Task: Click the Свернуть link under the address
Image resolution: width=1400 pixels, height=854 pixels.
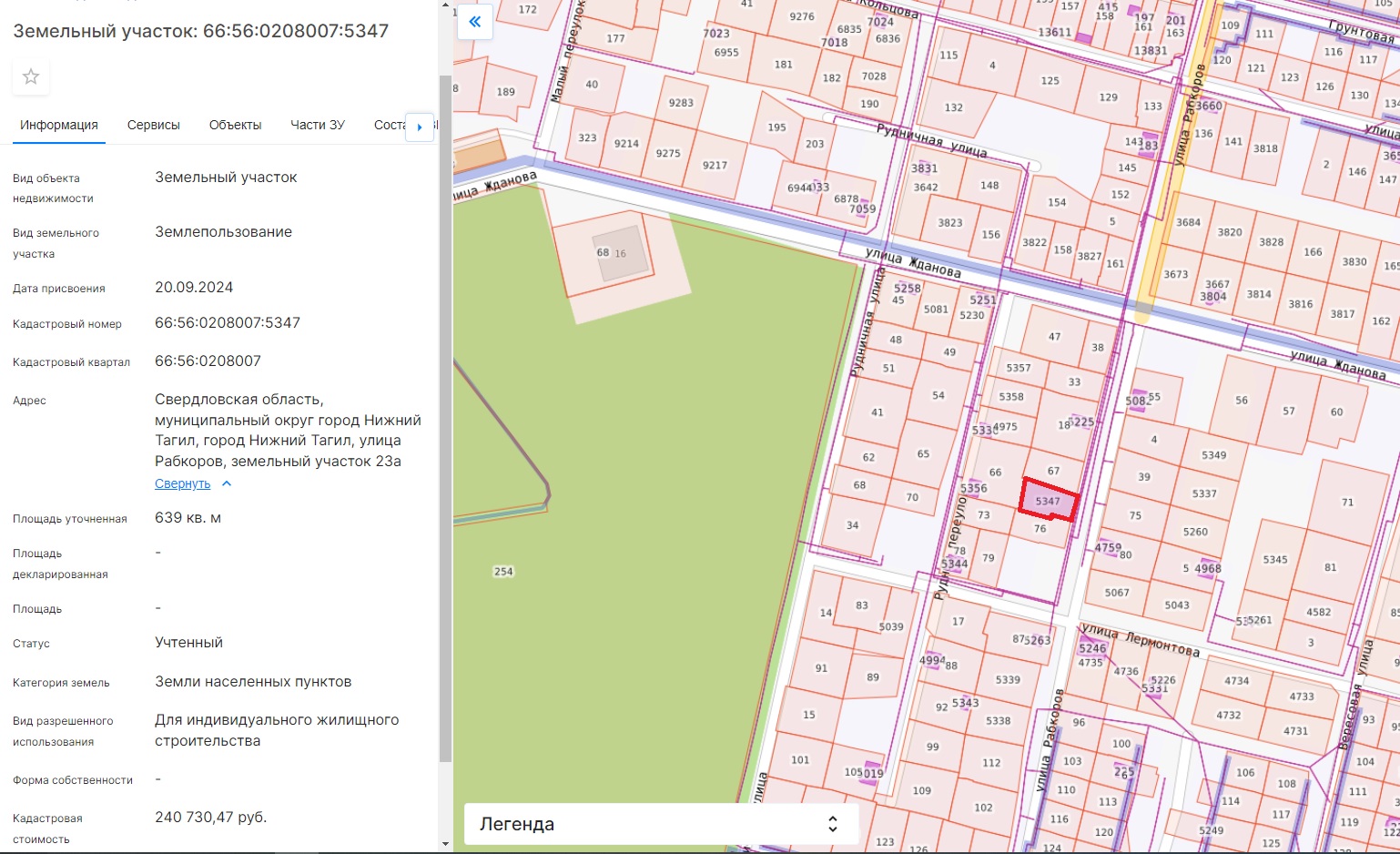Action: 182,484
